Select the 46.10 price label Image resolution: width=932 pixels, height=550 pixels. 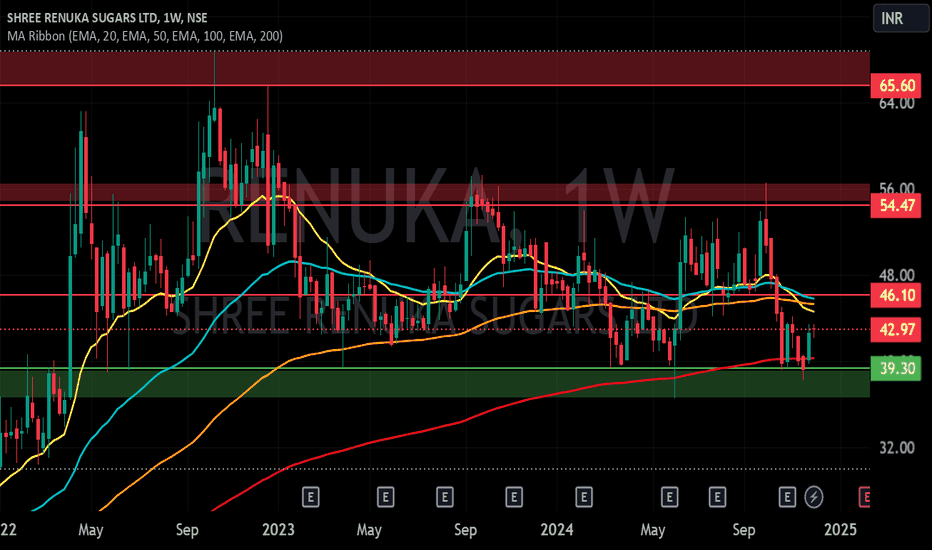(x=896, y=295)
